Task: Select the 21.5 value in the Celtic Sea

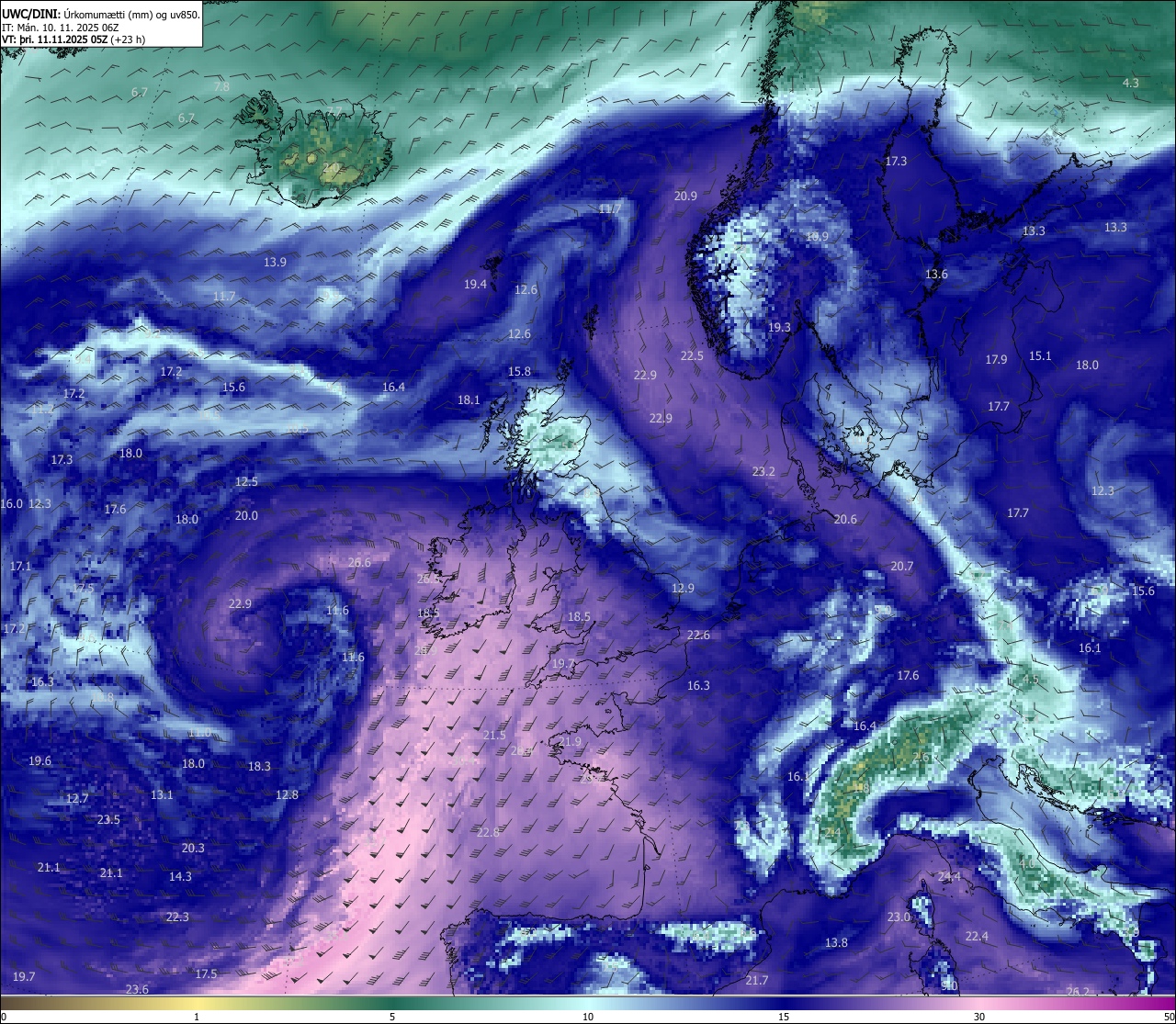Action: tap(494, 735)
